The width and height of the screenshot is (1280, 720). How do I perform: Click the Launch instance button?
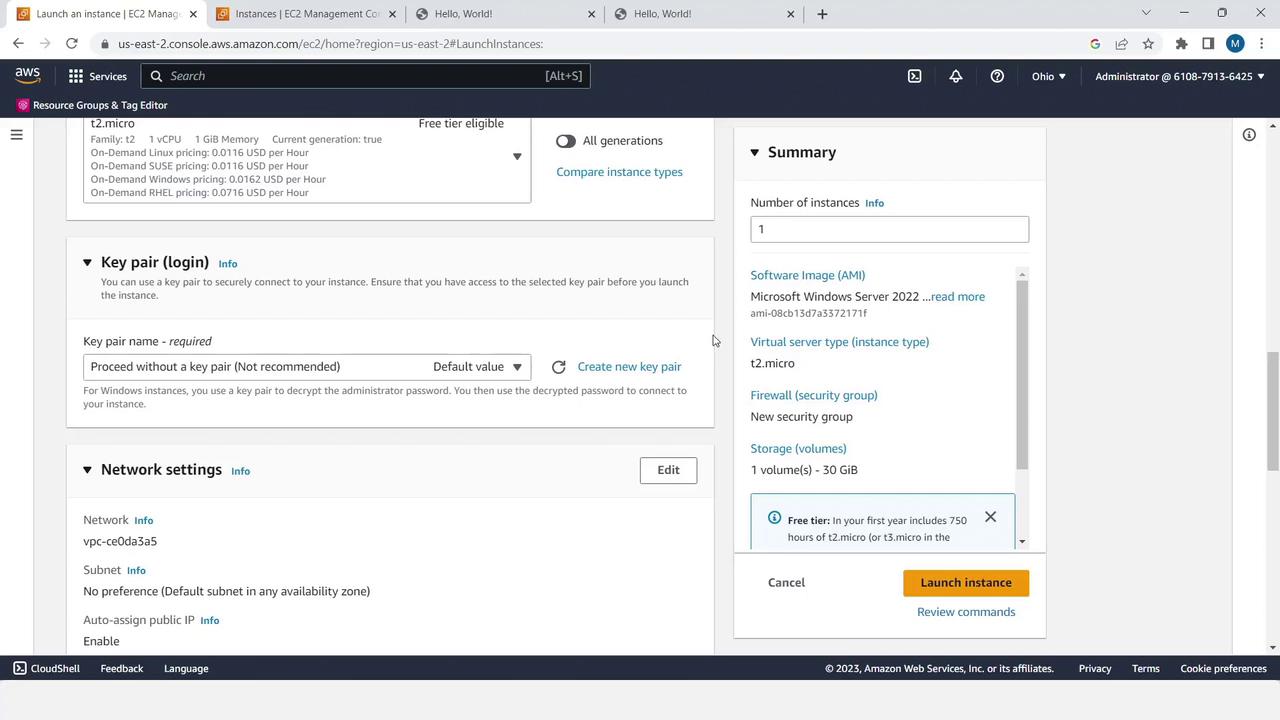click(x=966, y=583)
